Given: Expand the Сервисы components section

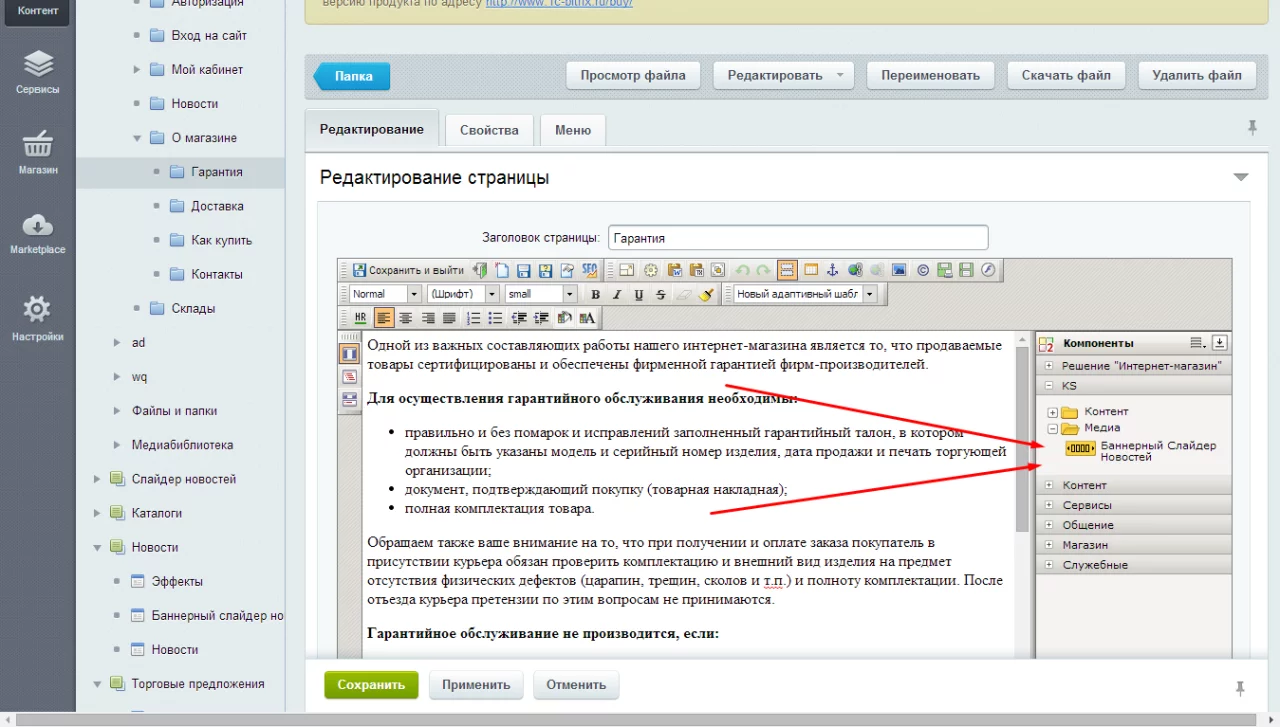Looking at the screenshot, I should 1048,505.
